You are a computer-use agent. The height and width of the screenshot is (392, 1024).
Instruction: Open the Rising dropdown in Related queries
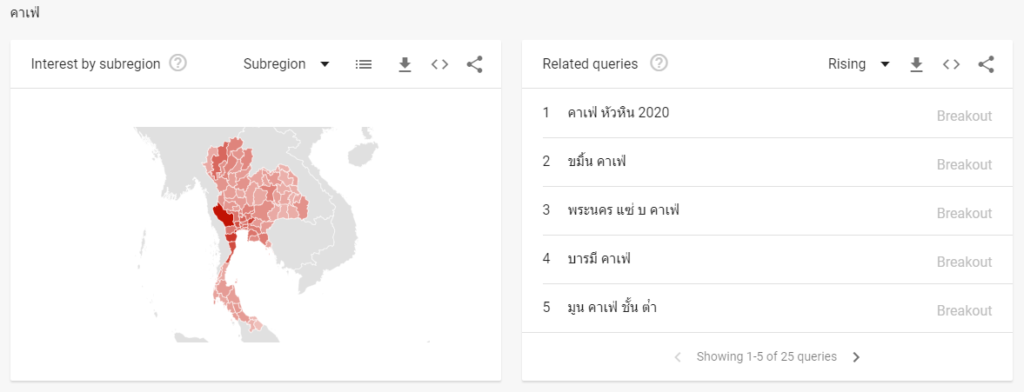pos(858,64)
